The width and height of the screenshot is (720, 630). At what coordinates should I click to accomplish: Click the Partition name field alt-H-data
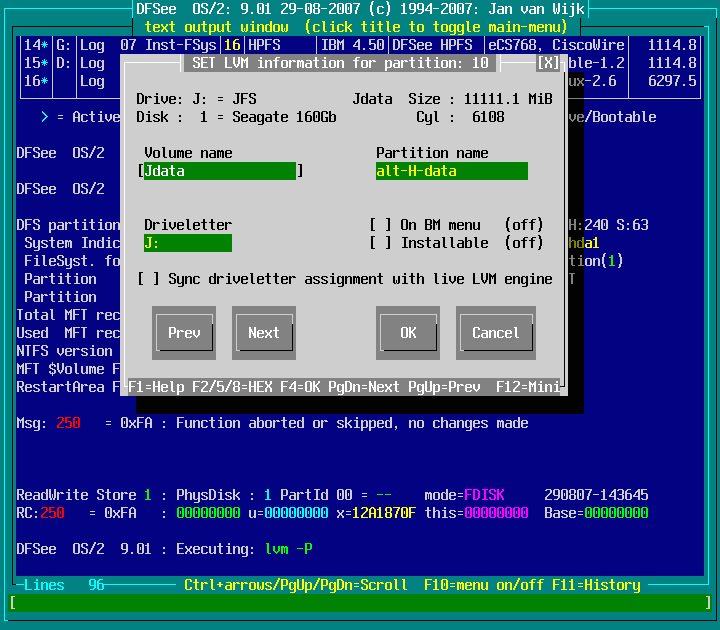pos(451,171)
